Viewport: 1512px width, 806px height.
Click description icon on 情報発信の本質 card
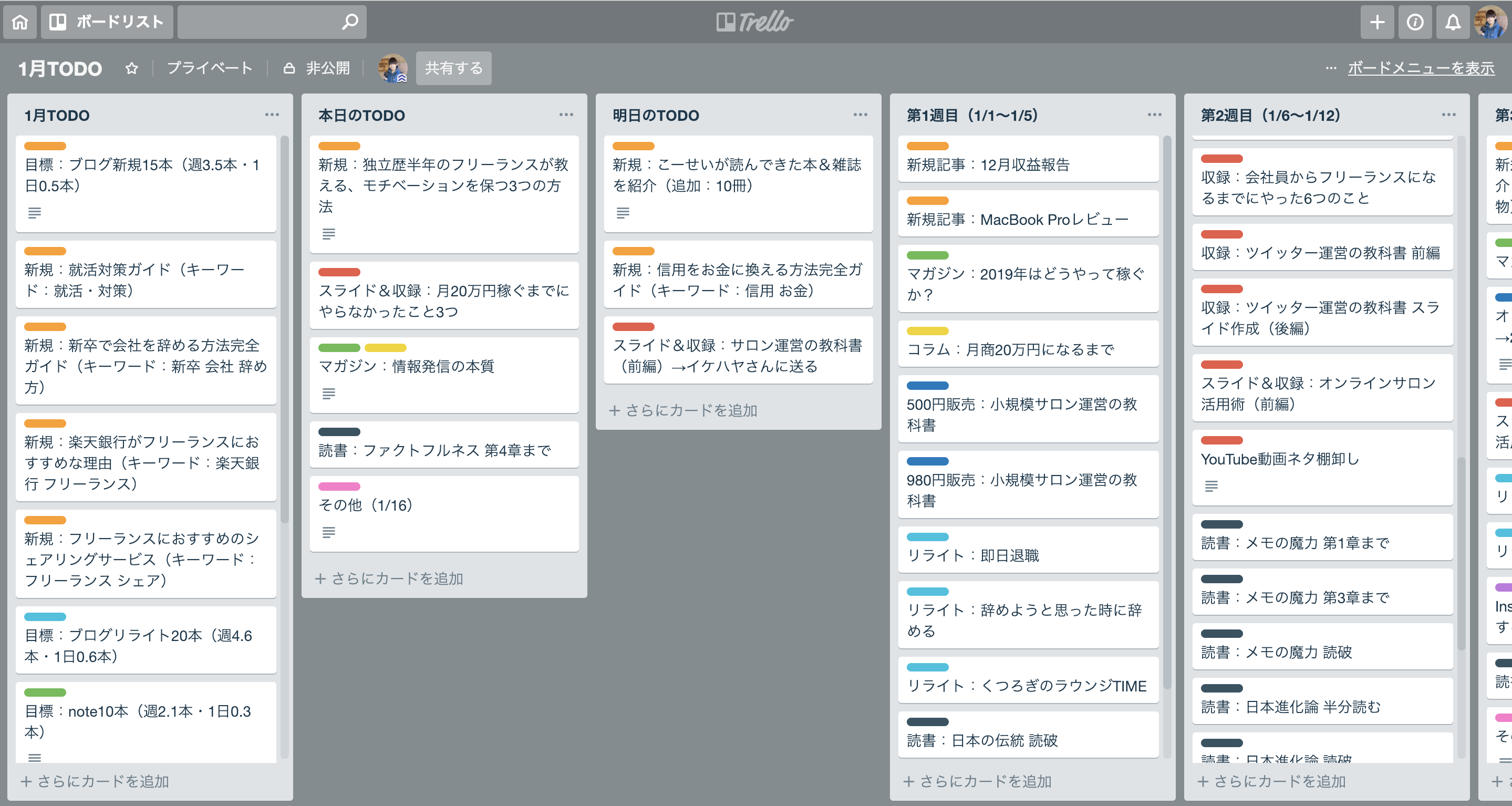coord(329,394)
